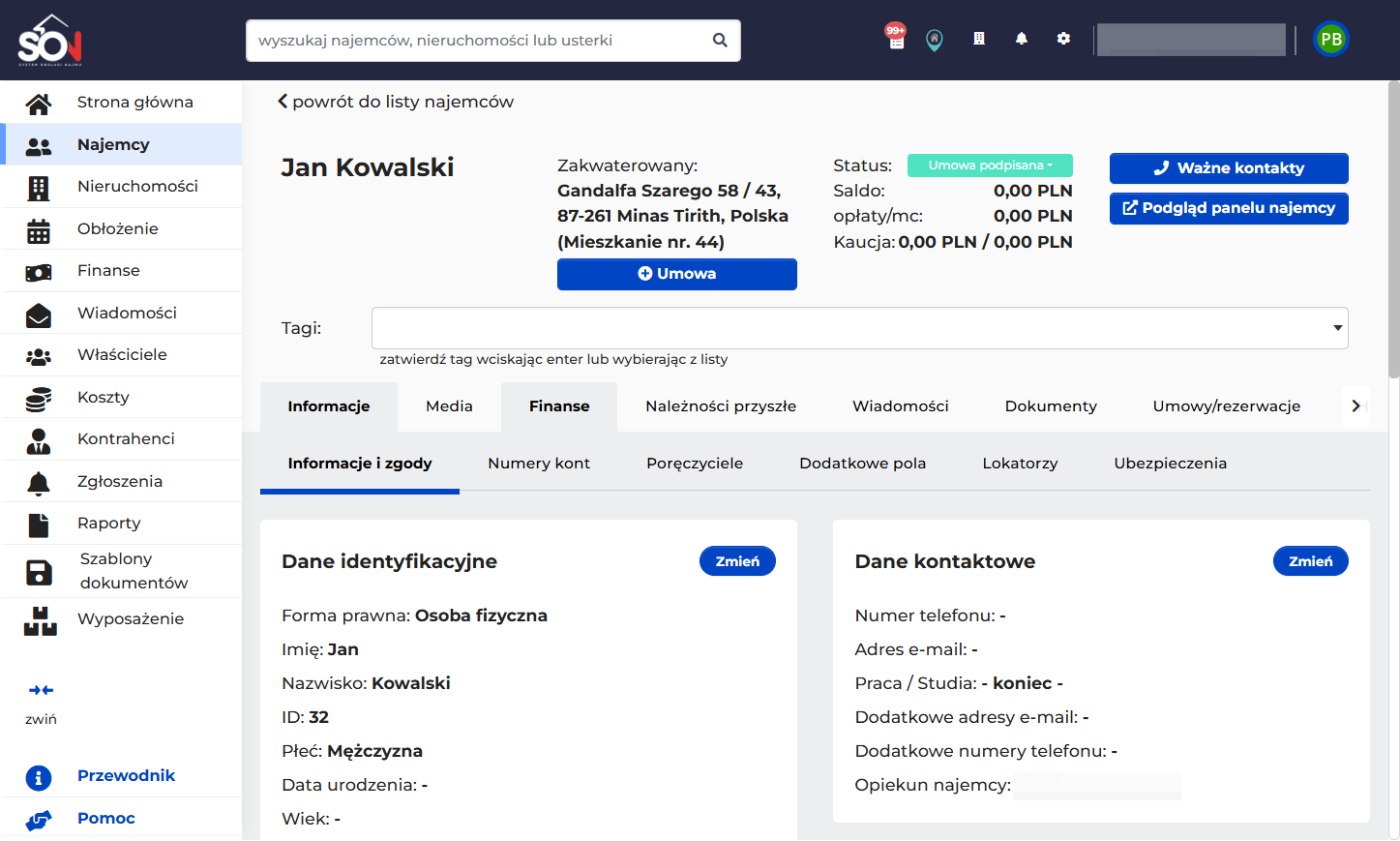
Task: Go back via powrót do listy najemców
Action: click(x=396, y=102)
